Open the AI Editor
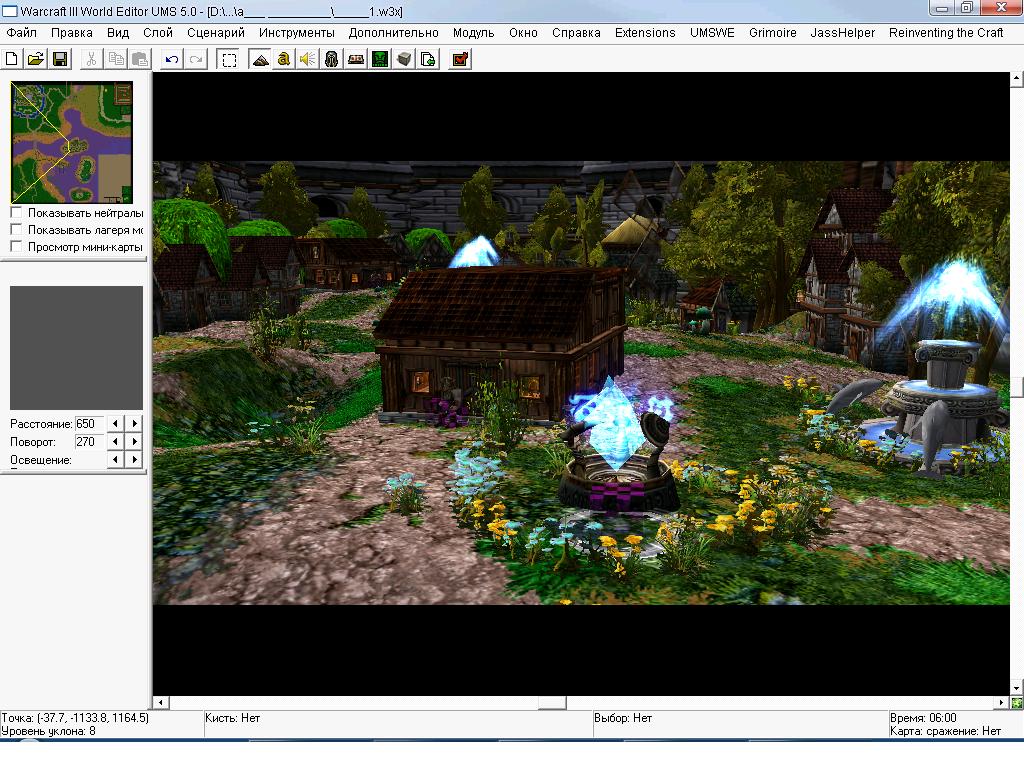The width and height of the screenshot is (1024, 768). pos(380,59)
